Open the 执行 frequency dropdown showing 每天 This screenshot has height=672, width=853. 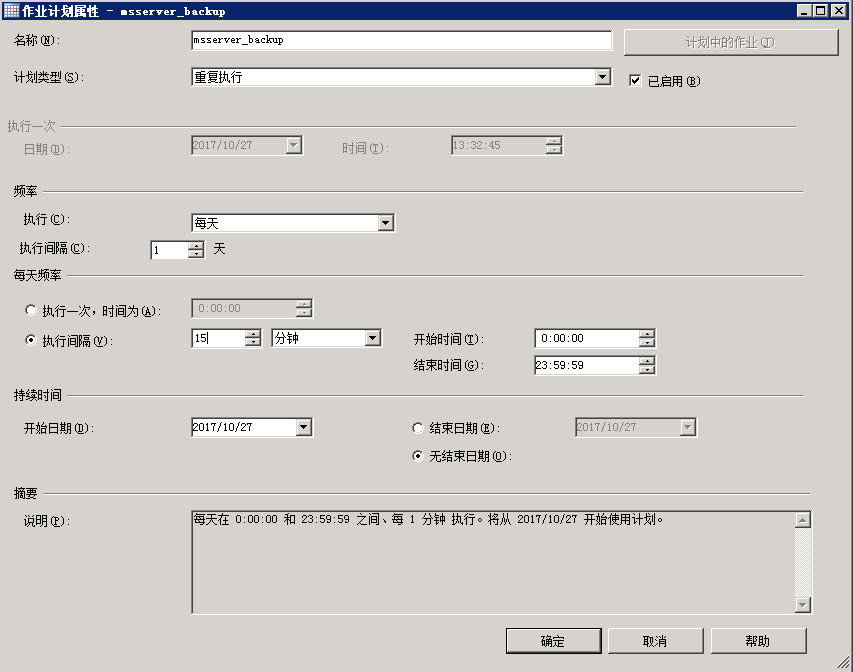(385, 222)
